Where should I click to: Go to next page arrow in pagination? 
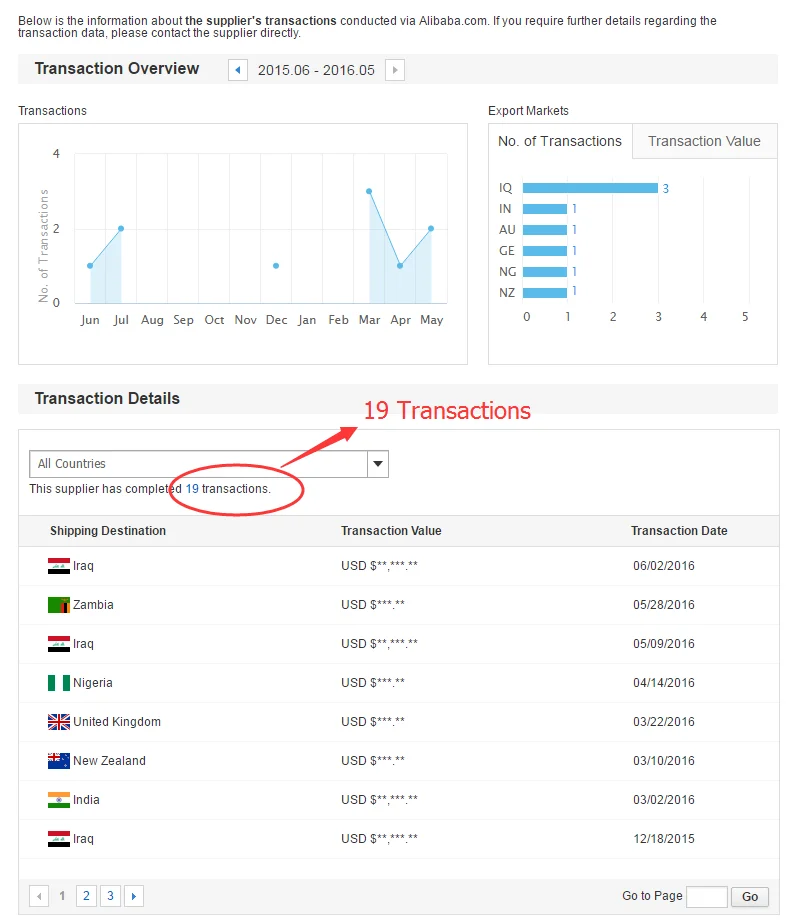coord(134,896)
